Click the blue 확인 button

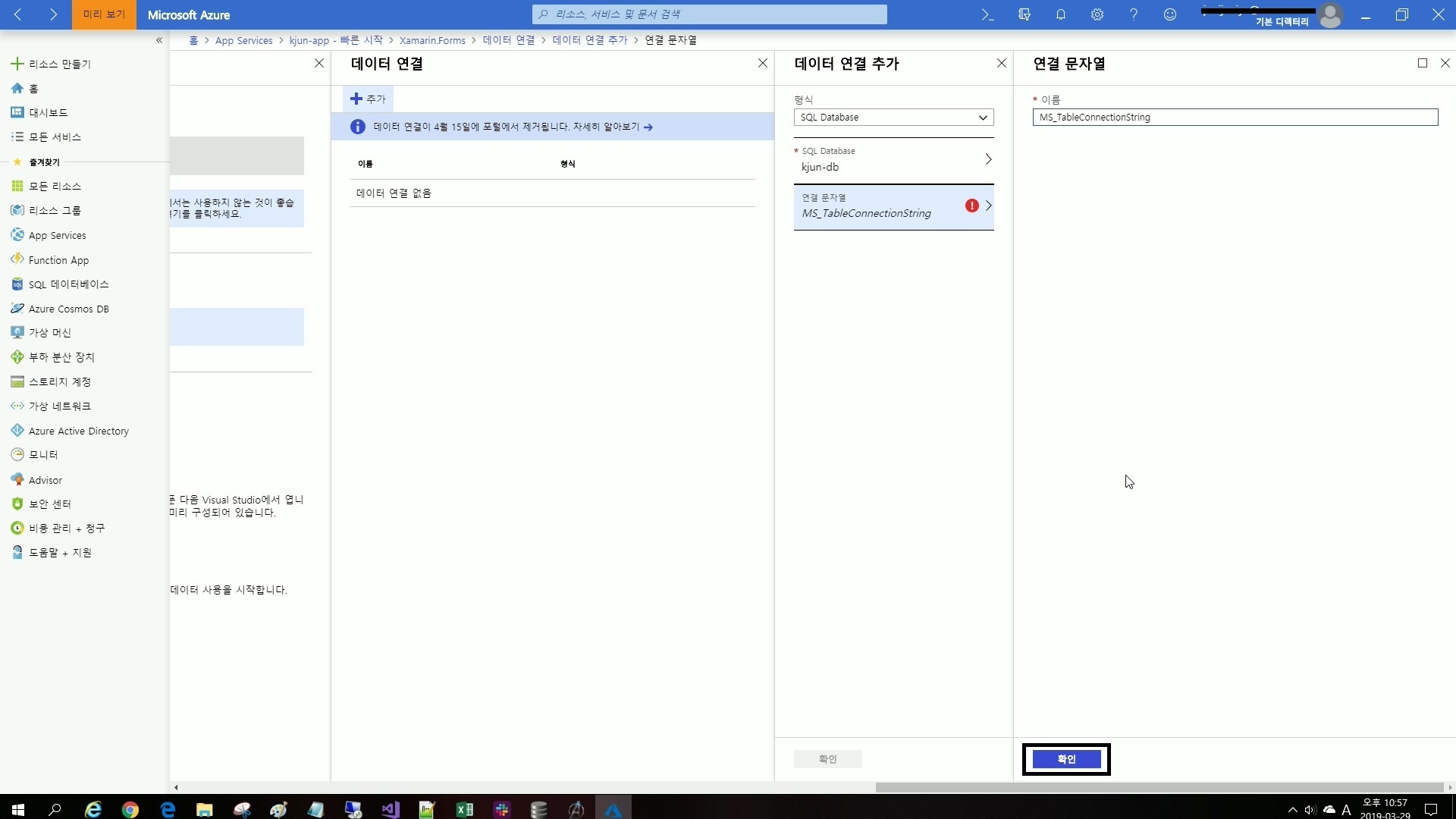tap(1065, 759)
